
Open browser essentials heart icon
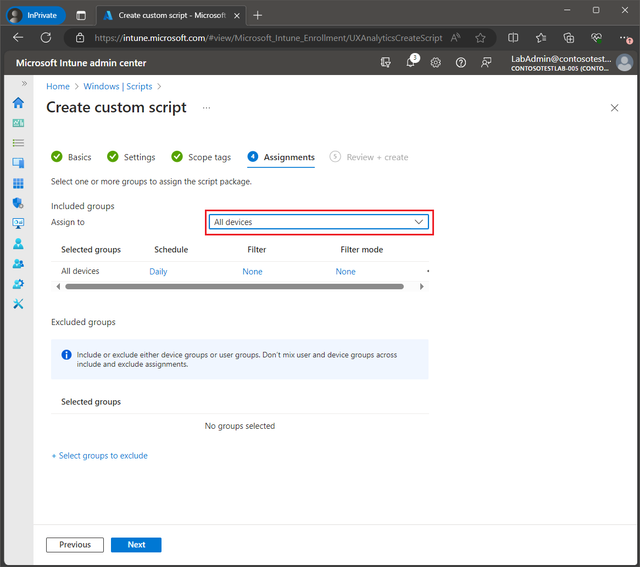[596, 38]
